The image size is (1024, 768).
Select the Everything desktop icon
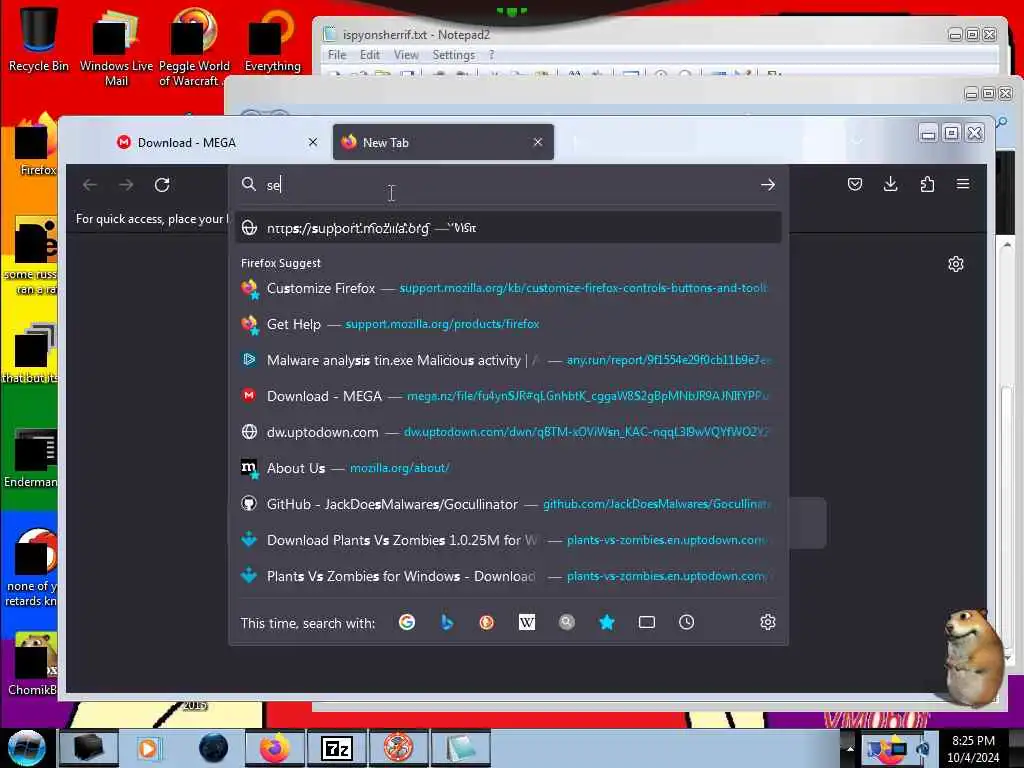[272, 39]
